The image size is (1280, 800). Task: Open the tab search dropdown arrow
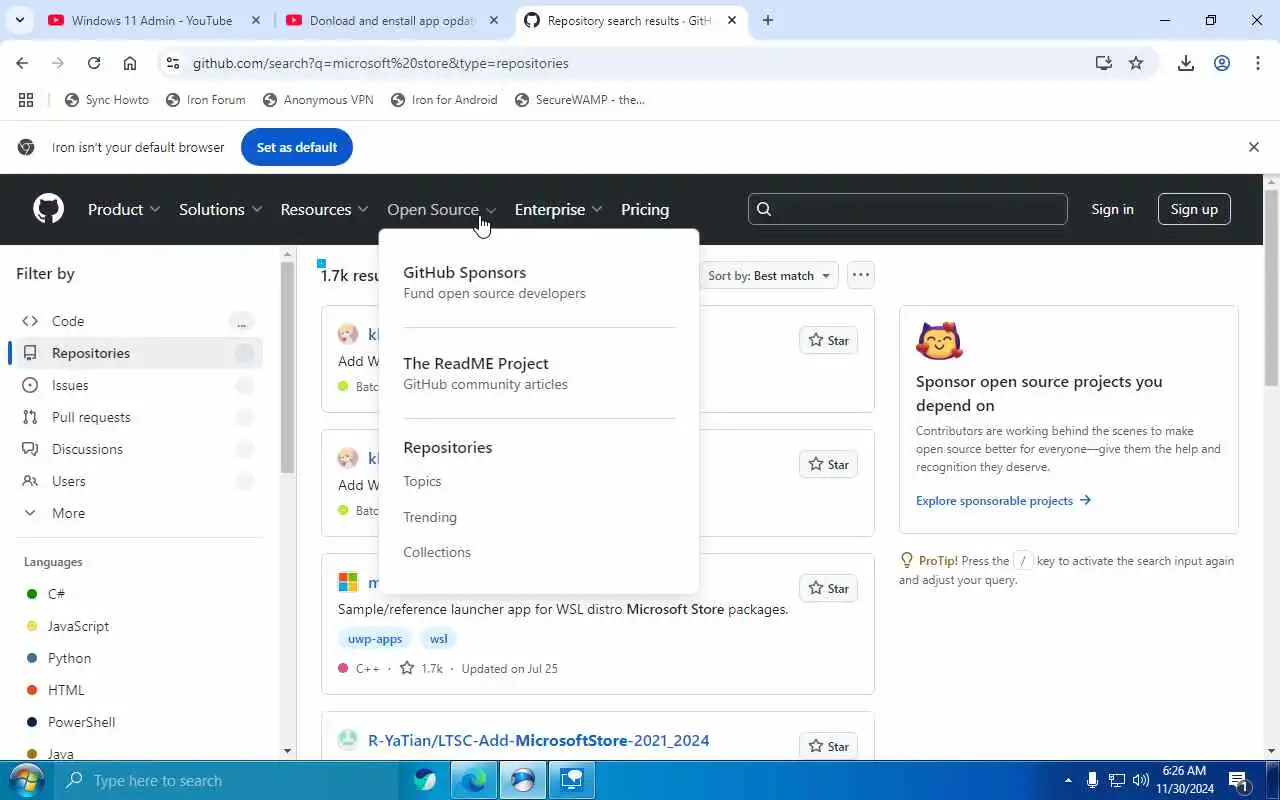point(22,20)
